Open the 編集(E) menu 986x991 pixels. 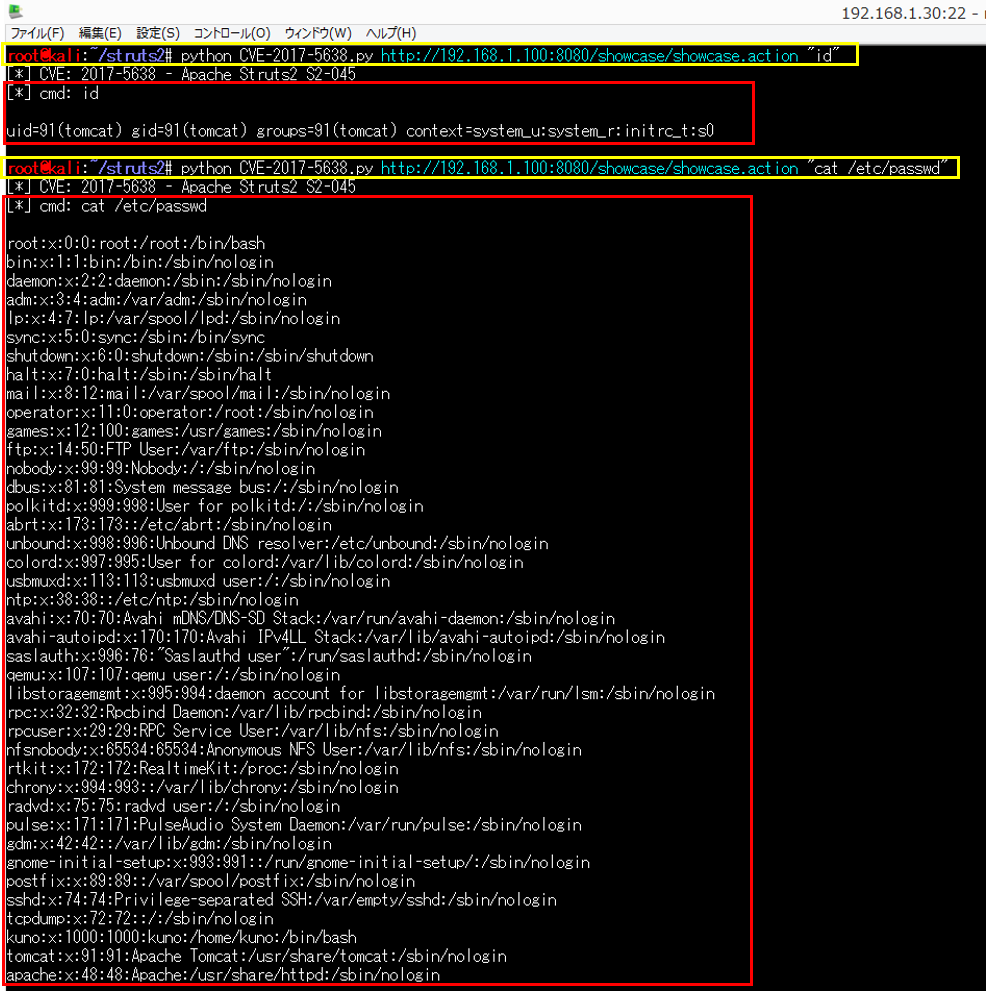[100, 33]
